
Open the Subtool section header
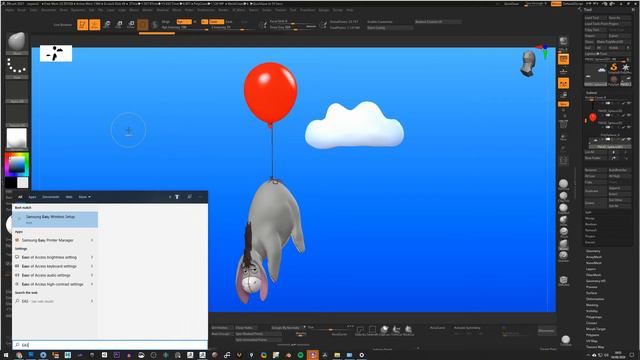tap(592, 93)
